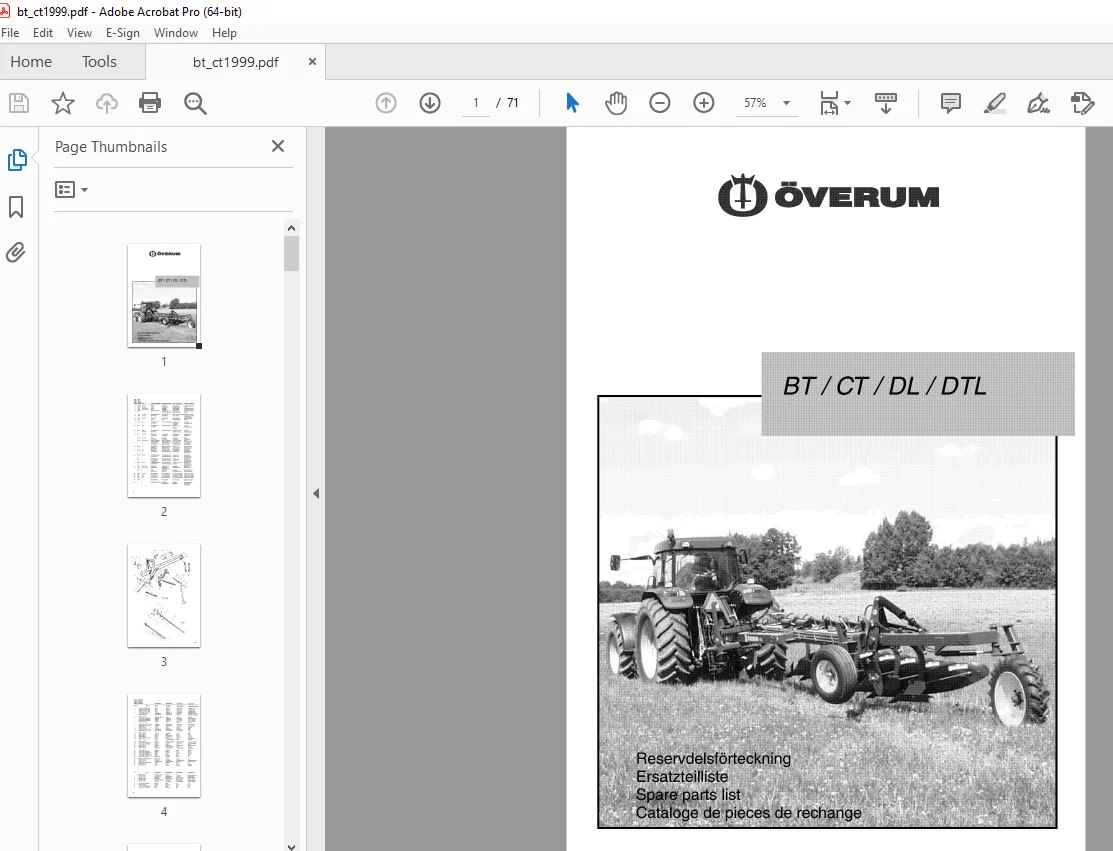Click the 'BT / CT / DL / DTL' title
The width and height of the screenshot is (1113, 851).
tap(884, 386)
